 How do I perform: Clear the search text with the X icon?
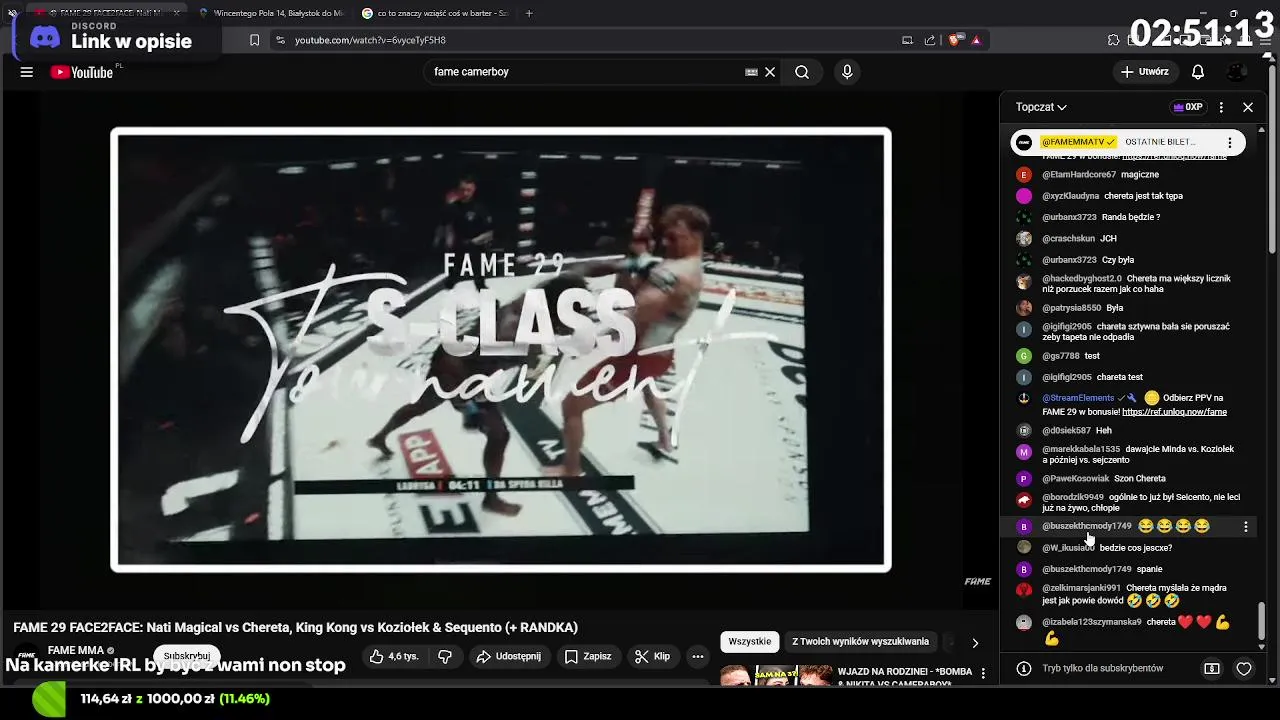pos(770,72)
